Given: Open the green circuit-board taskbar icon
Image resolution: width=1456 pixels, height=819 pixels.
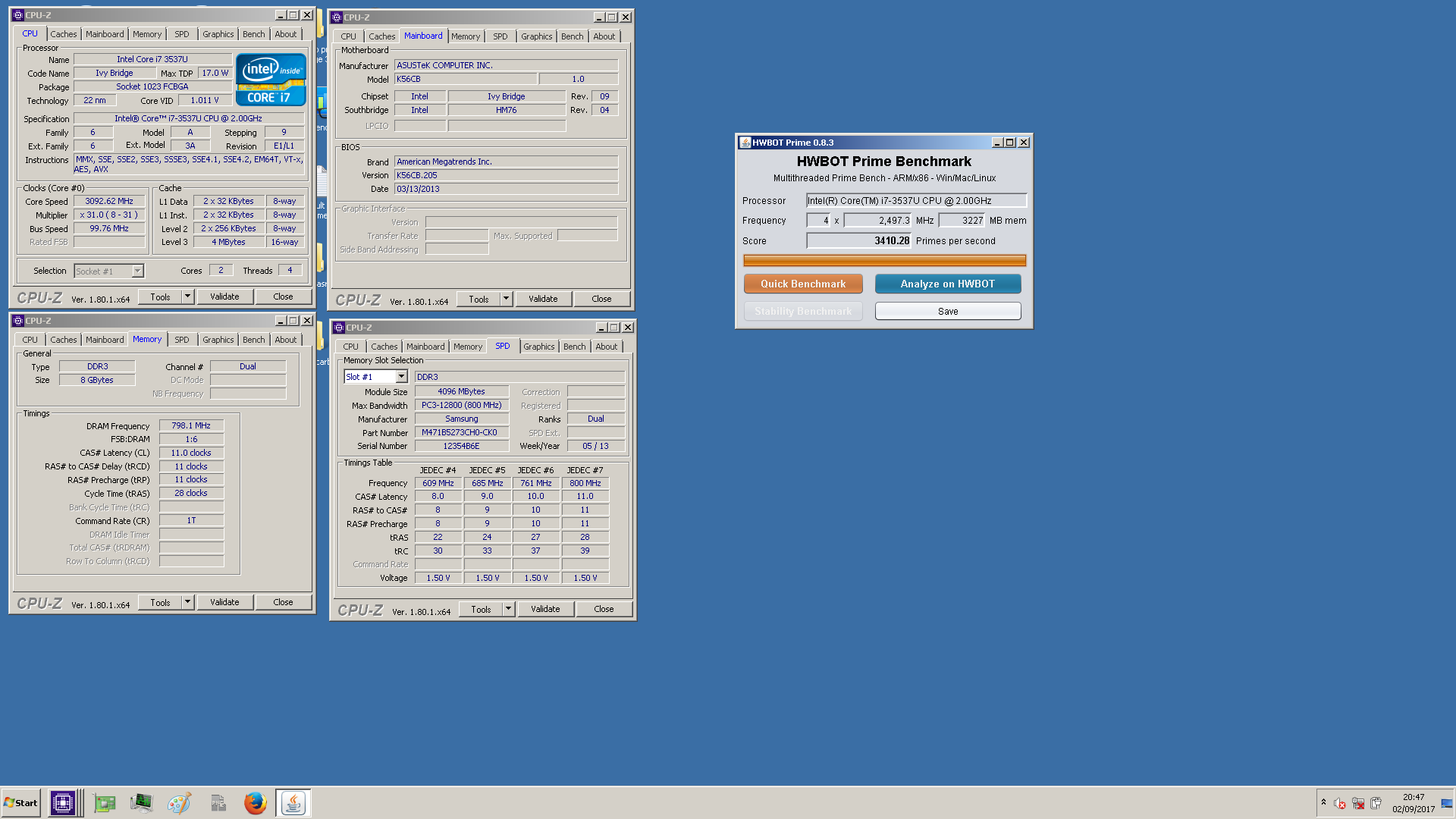Looking at the screenshot, I should point(104,803).
